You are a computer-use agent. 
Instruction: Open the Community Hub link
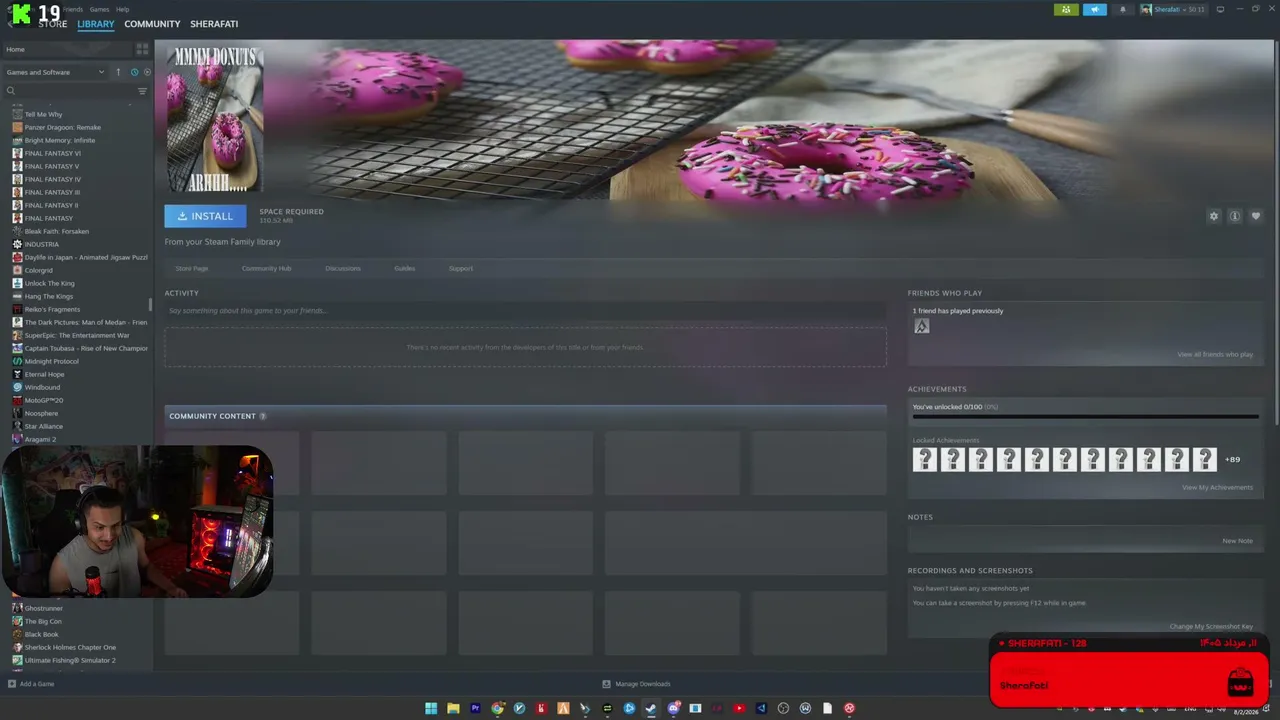pyautogui.click(x=266, y=268)
